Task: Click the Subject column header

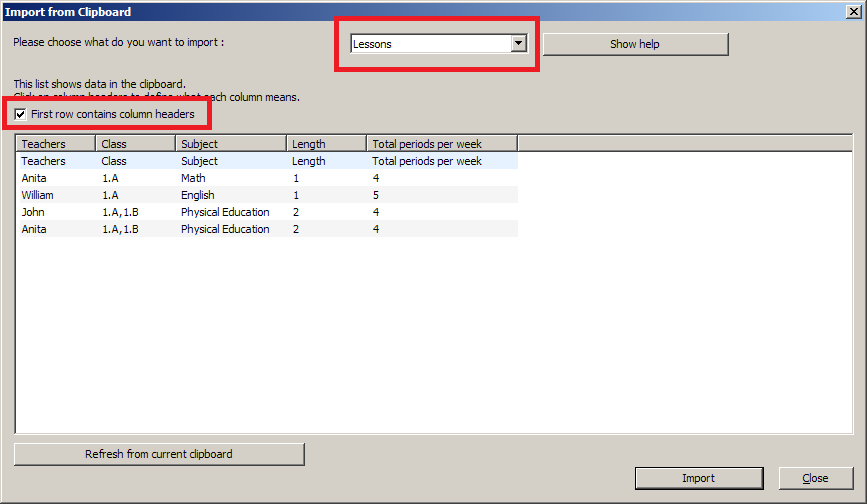Action: pyautogui.click(x=231, y=144)
